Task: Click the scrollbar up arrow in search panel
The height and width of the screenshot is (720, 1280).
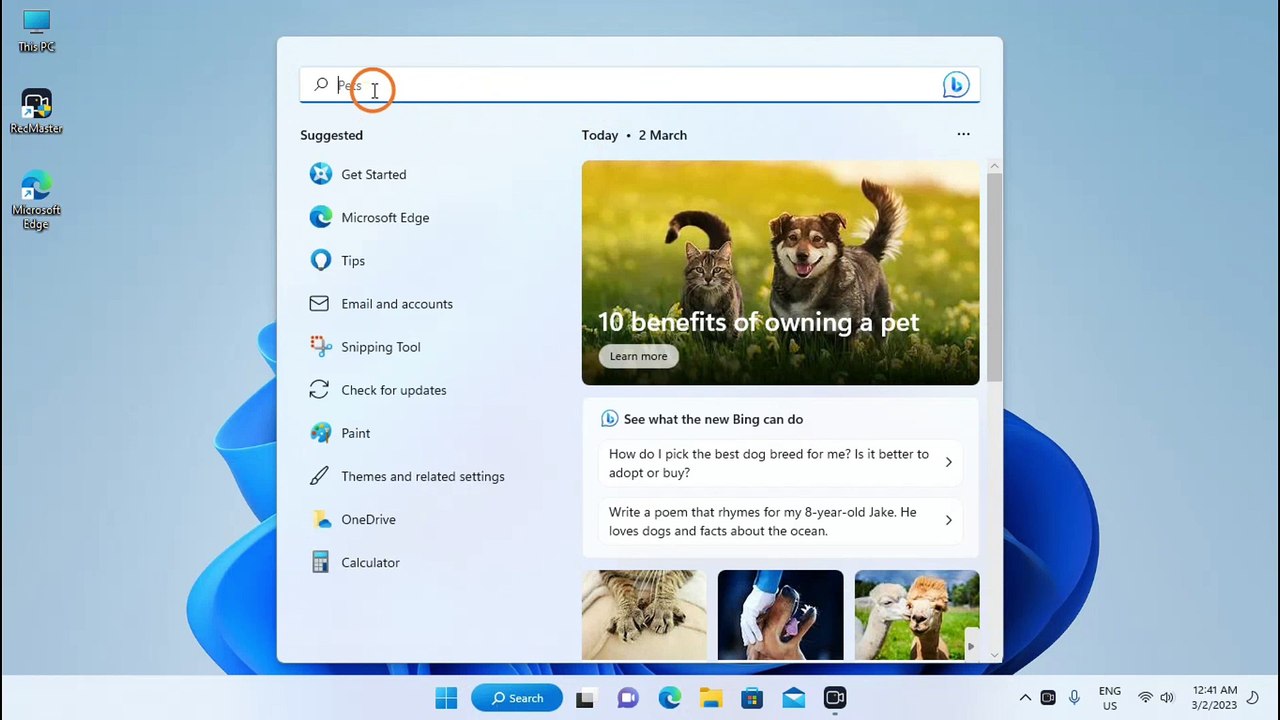Action: (x=994, y=166)
